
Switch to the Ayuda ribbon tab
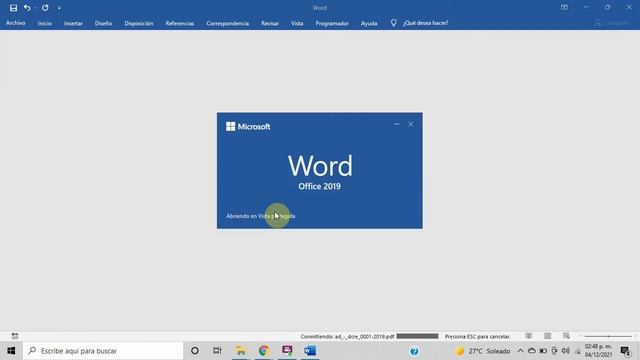[x=369, y=23]
